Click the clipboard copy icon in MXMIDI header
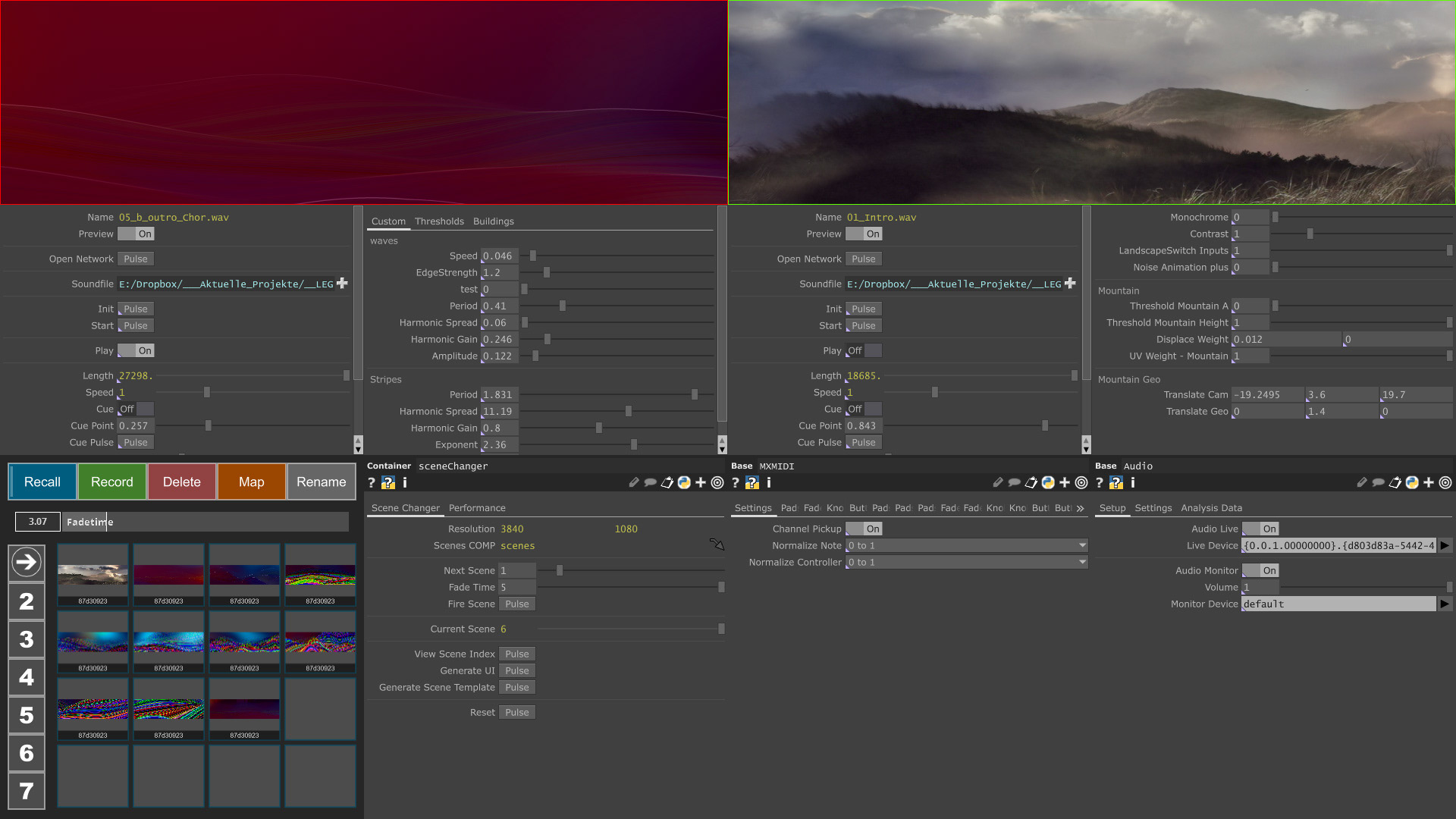The height and width of the screenshot is (819, 1456). coord(1031,483)
